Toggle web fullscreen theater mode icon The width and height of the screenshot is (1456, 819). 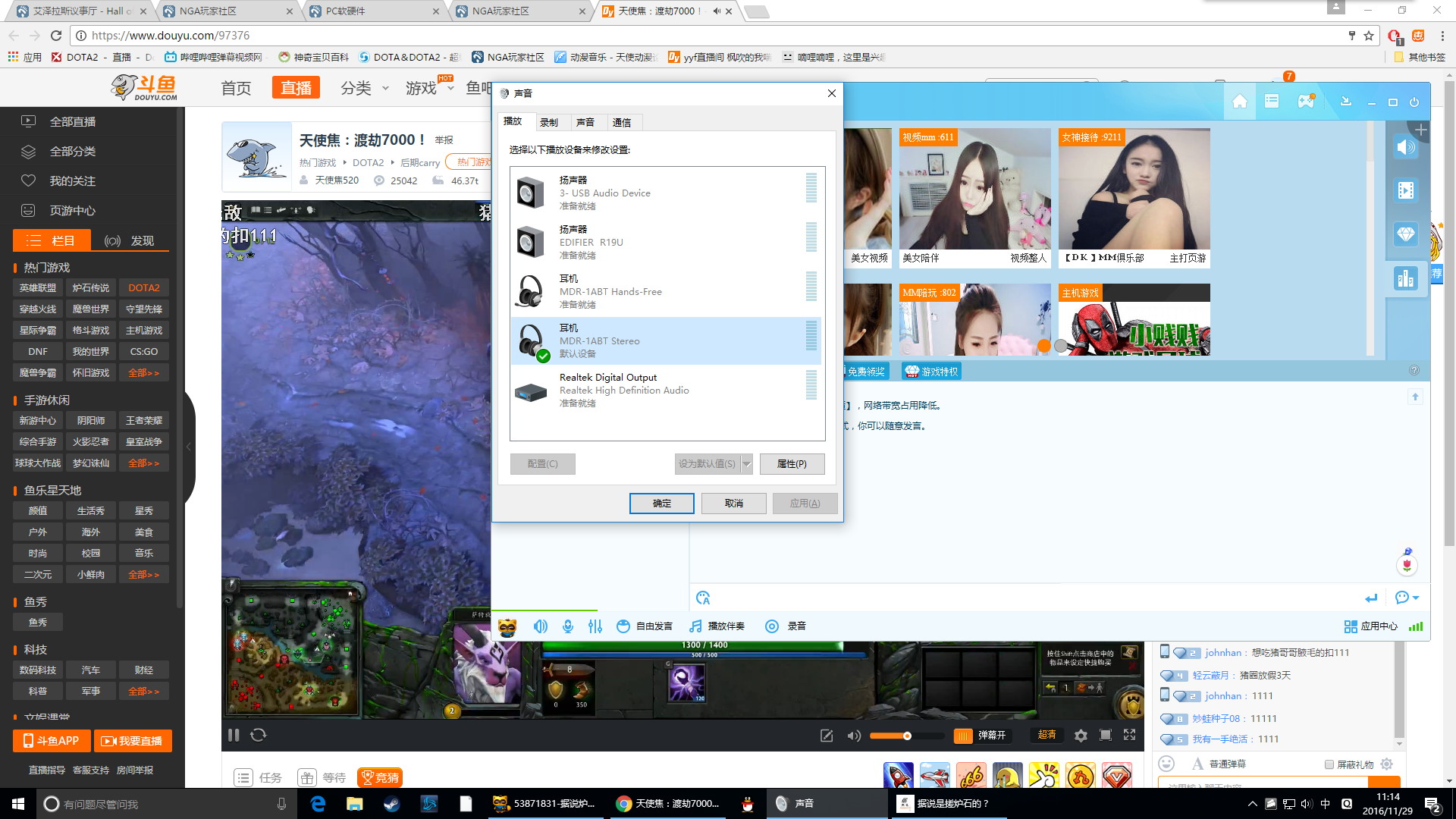click(x=1106, y=735)
